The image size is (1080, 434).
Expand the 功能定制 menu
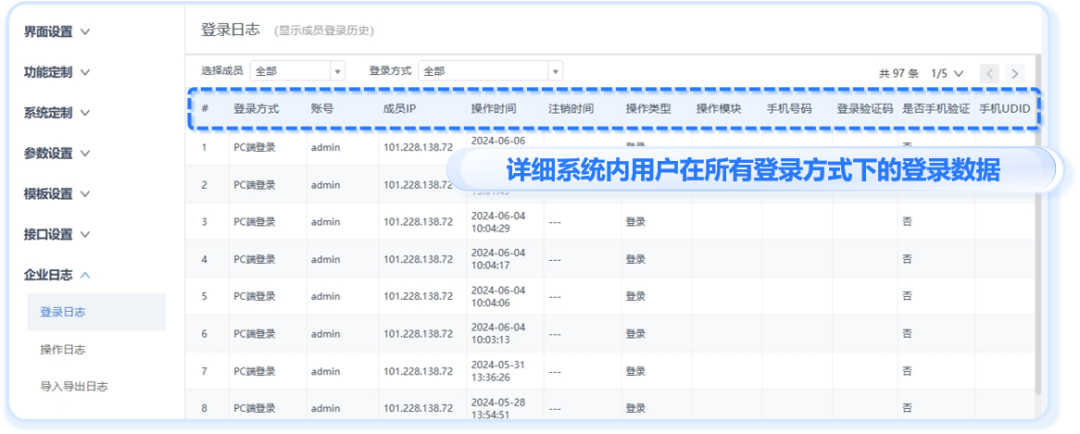tap(57, 72)
